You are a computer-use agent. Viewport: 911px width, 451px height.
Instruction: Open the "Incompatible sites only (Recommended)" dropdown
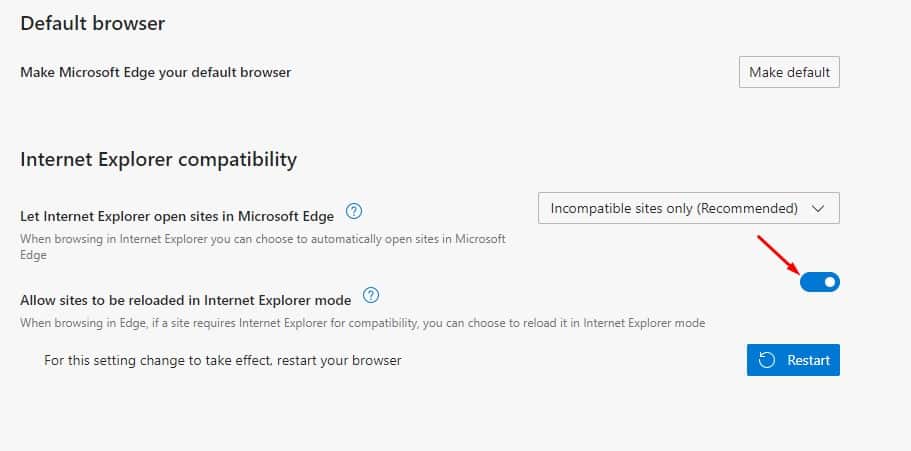pyautogui.click(x=688, y=208)
